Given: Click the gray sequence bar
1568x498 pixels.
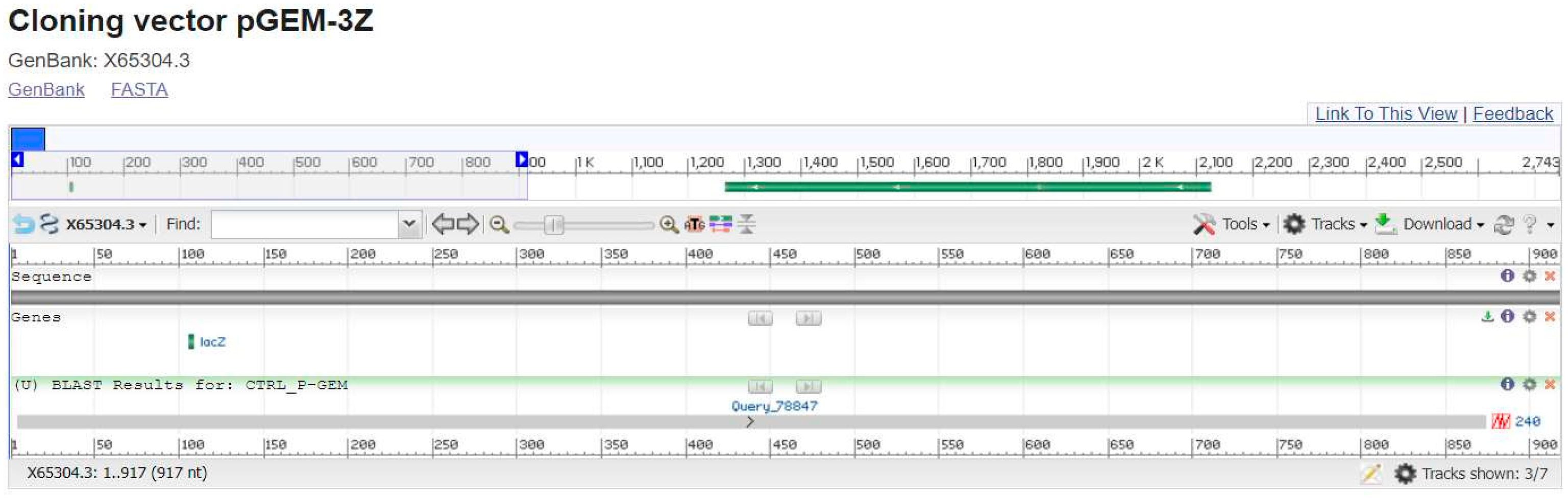Looking at the screenshot, I should pos(785,297).
